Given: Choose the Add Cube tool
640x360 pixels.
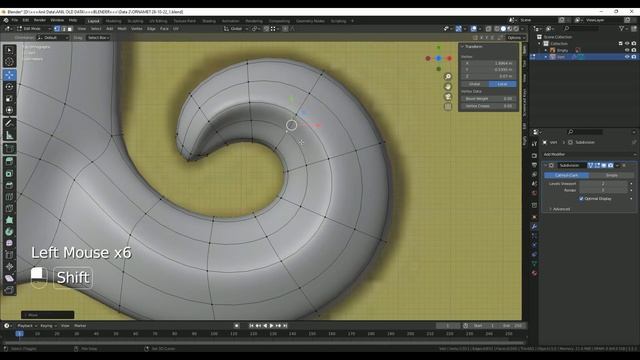Looking at the screenshot, I should point(9,148).
